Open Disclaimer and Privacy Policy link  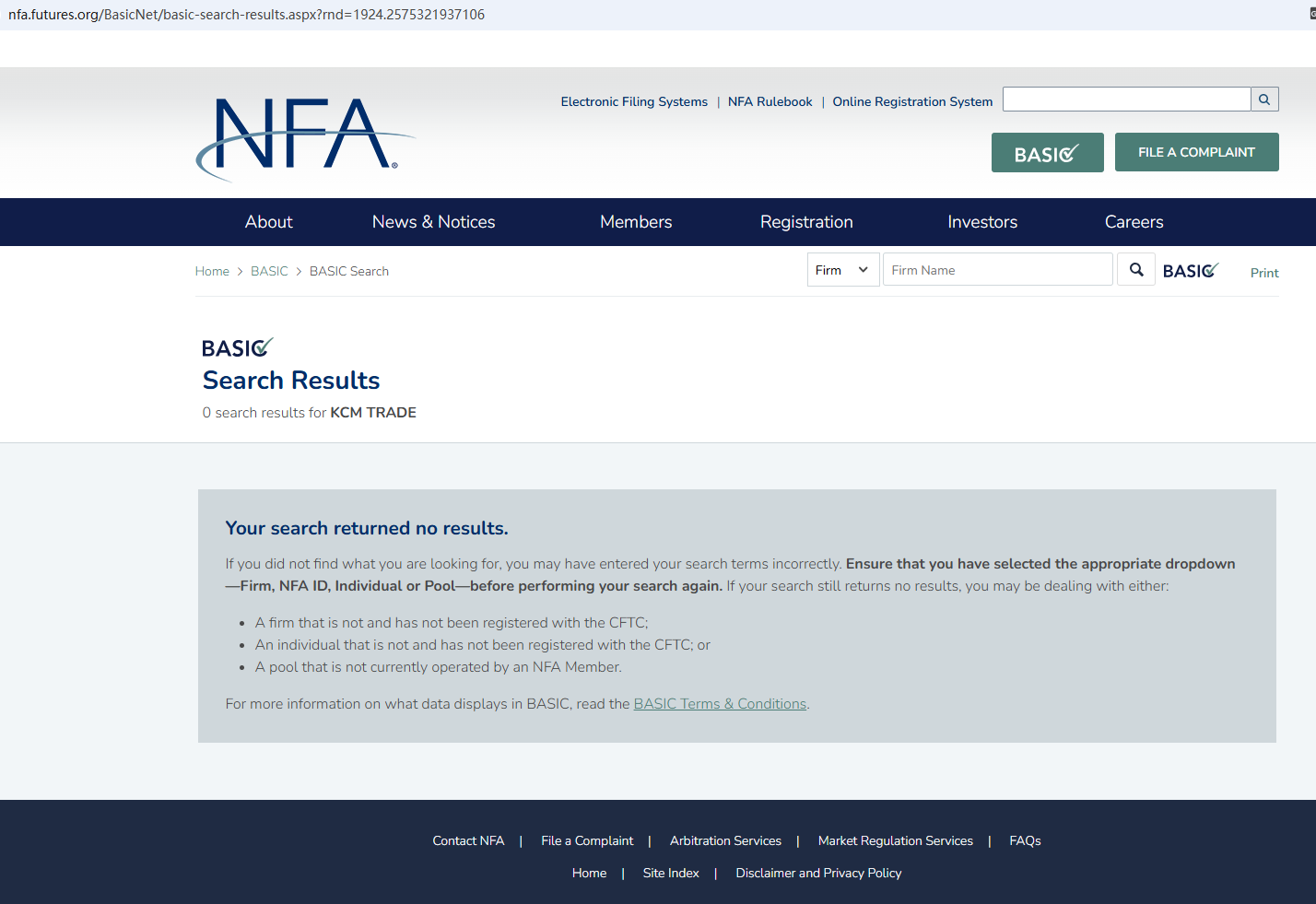coord(818,873)
